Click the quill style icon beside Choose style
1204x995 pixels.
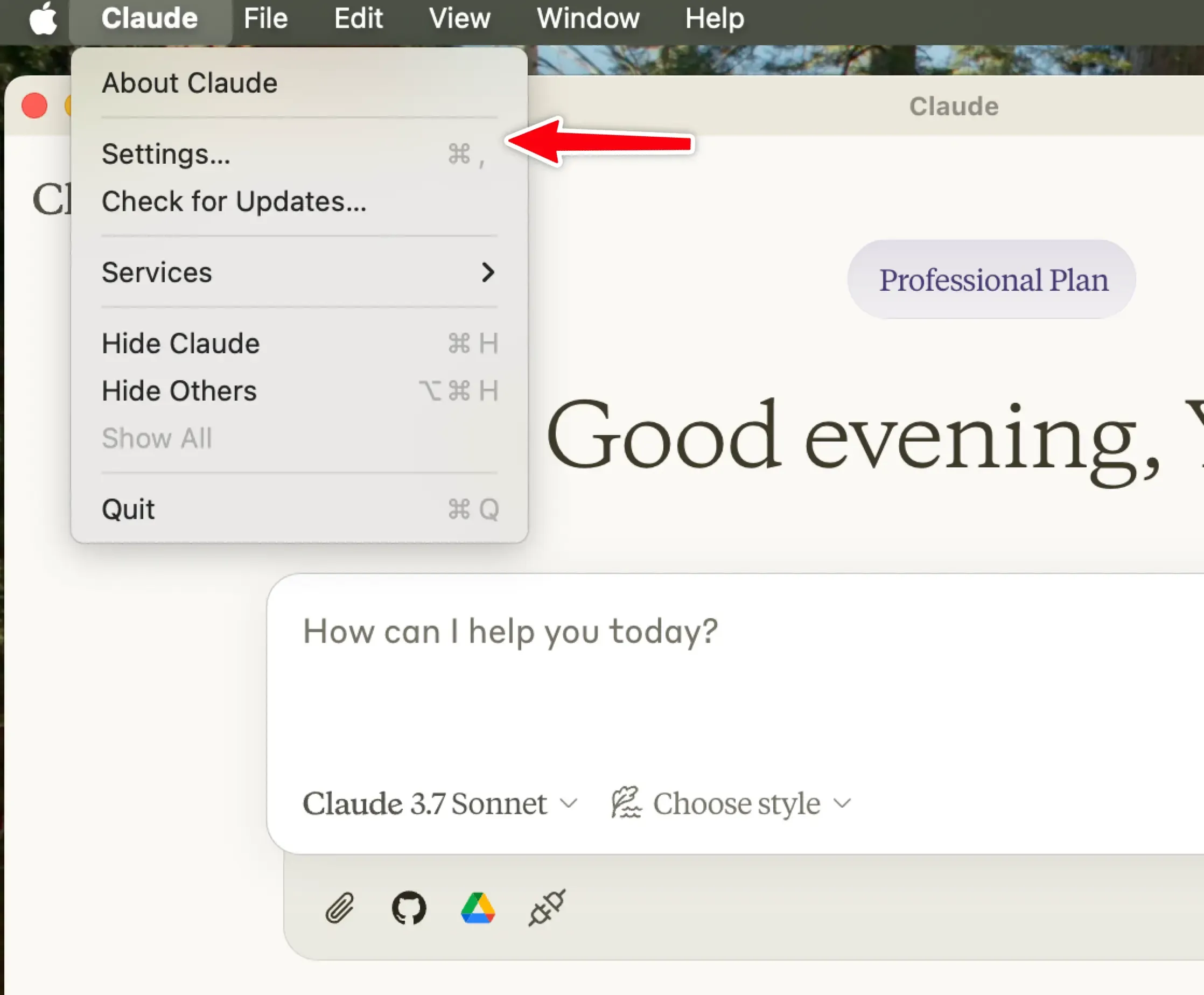[627, 802]
